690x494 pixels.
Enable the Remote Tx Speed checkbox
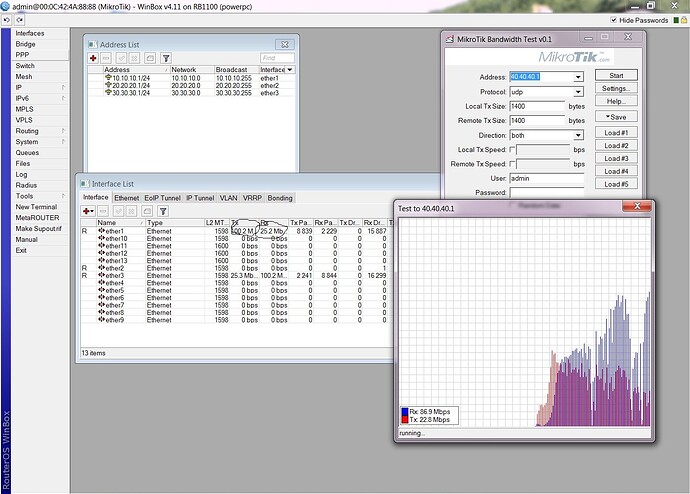pos(513,163)
